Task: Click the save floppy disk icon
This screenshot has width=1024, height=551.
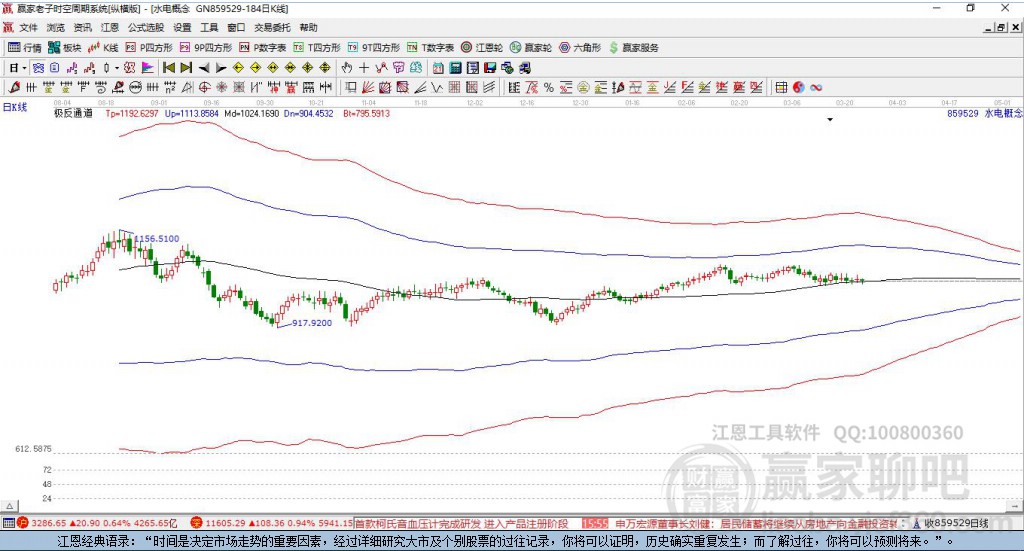Action: click(490, 68)
